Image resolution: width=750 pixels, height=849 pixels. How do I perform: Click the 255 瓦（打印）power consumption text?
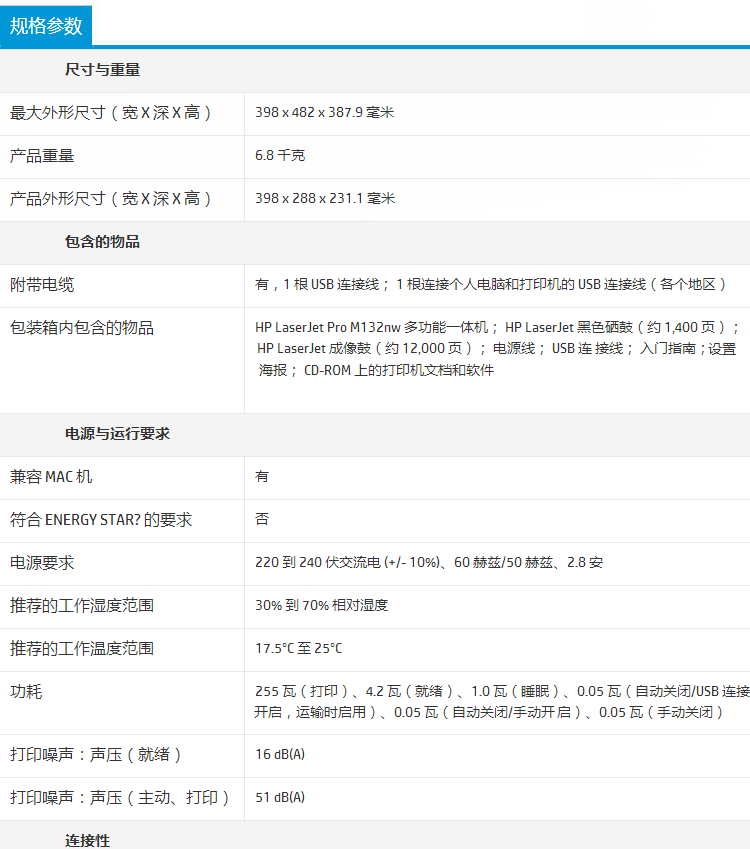(502, 702)
